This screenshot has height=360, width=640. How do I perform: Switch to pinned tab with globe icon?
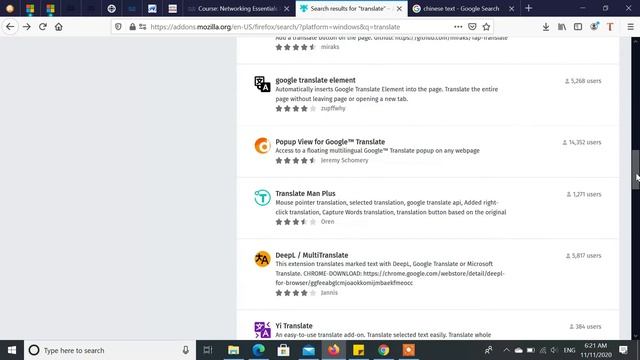(x=111, y=9)
